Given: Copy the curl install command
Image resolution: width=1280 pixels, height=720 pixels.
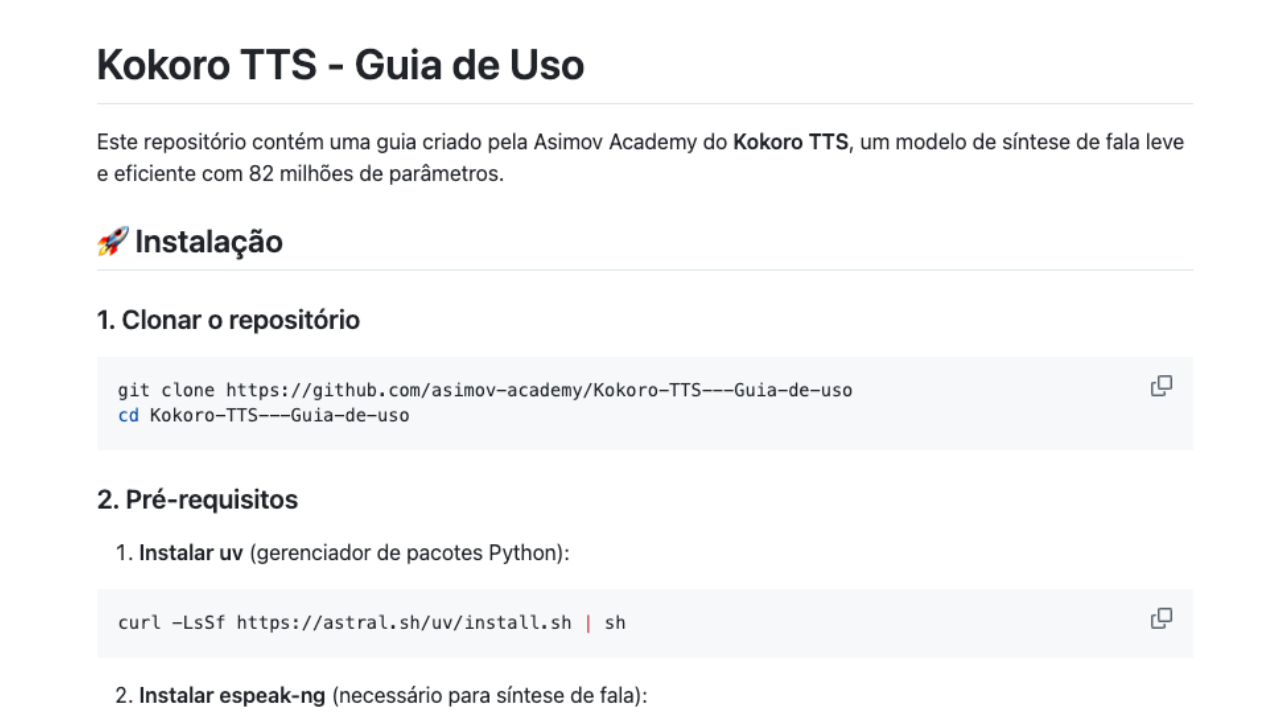Looking at the screenshot, I should tap(1161, 618).
